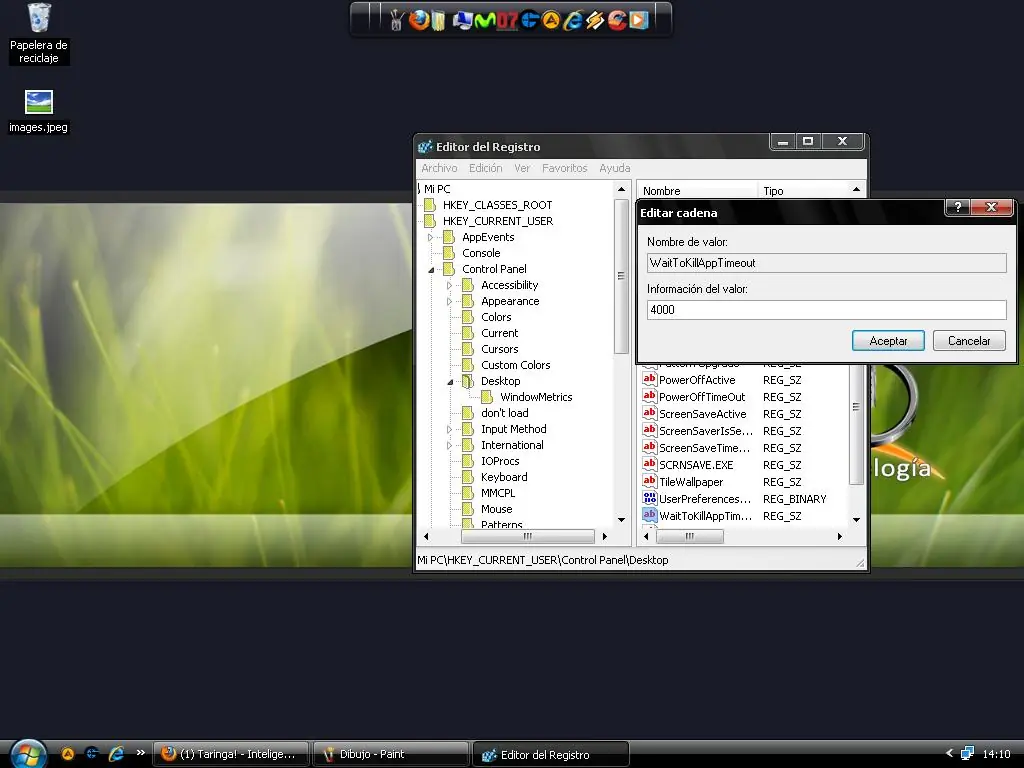Image resolution: width=1024 pixels, height=768 pixels.
Task: Open My Computer monitor icon in dock
Action: click(462, 20)
